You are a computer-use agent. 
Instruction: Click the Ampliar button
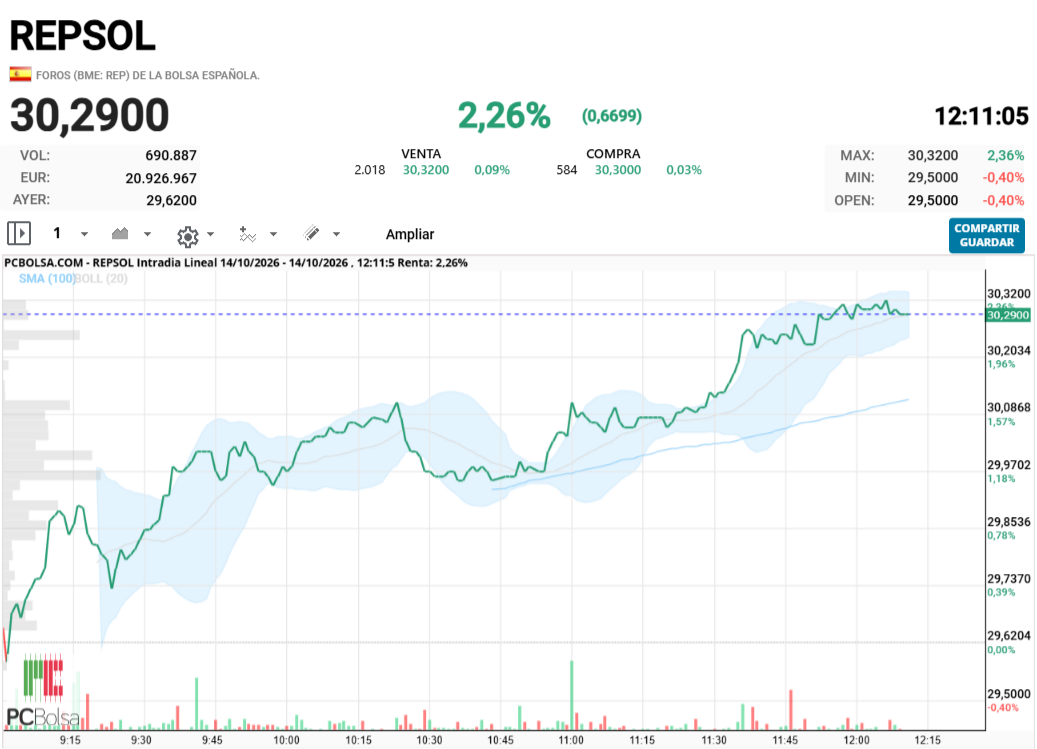(410, 234)
